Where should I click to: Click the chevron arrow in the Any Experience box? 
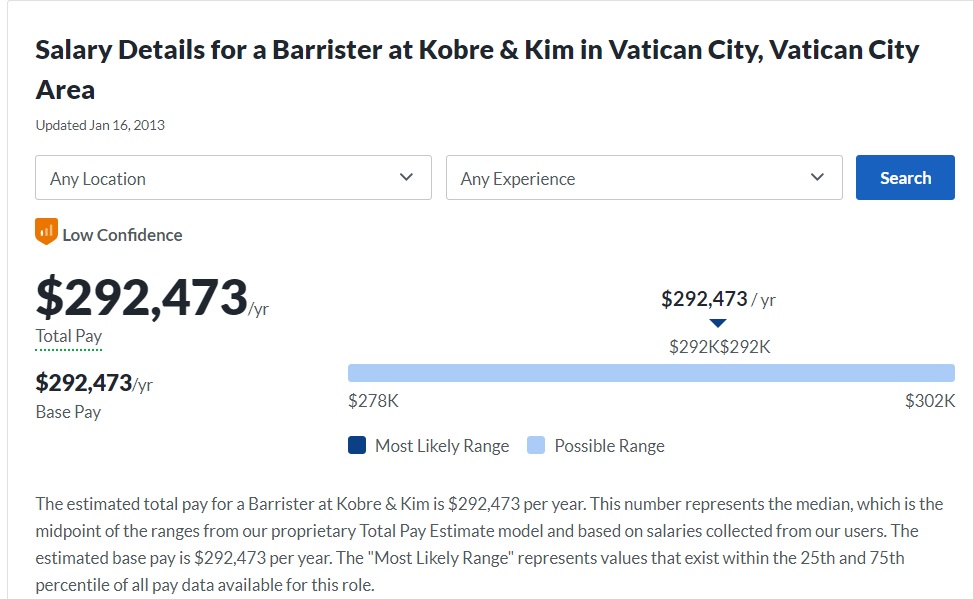pos(817,177)
